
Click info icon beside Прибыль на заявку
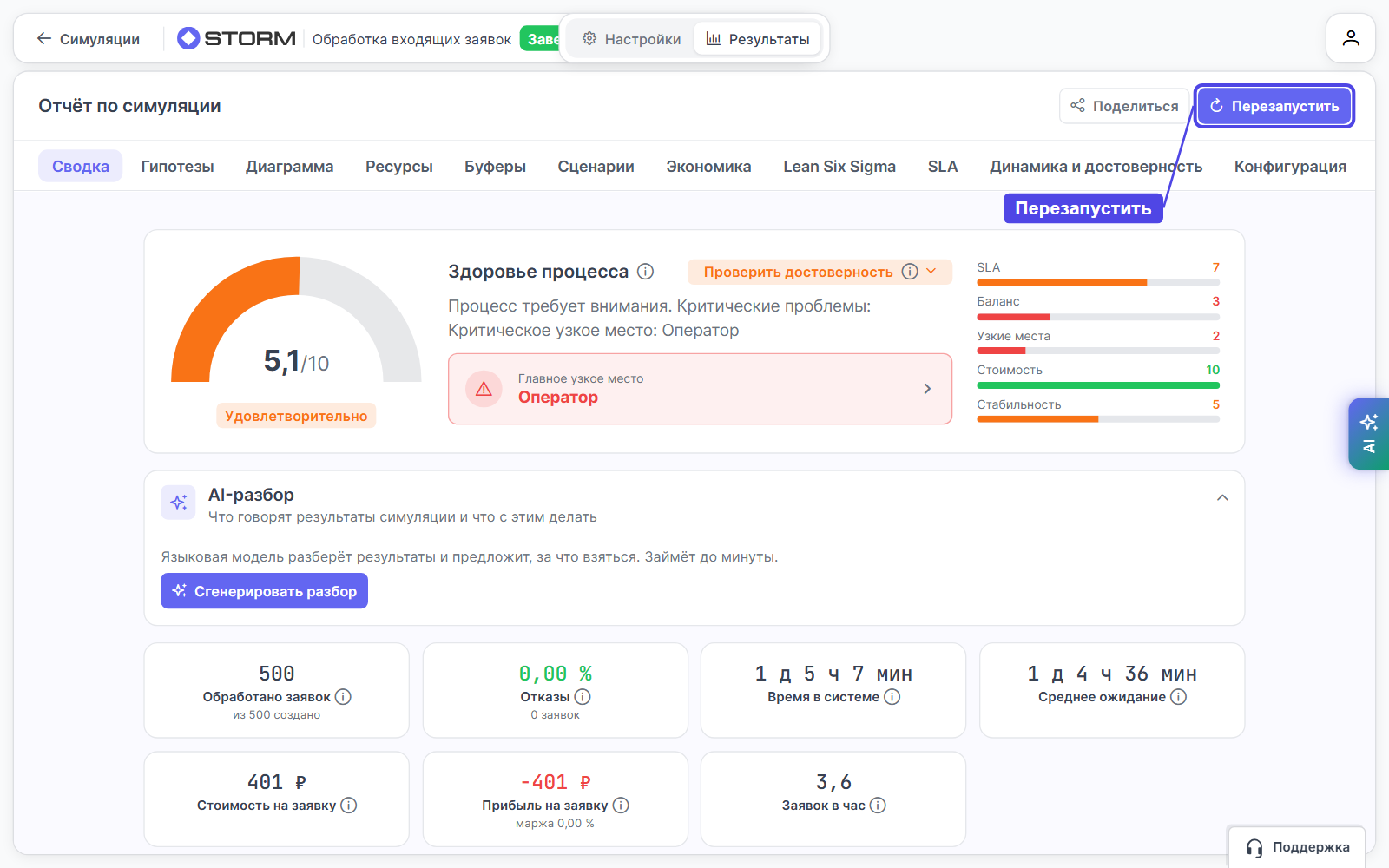click(621, 806)
